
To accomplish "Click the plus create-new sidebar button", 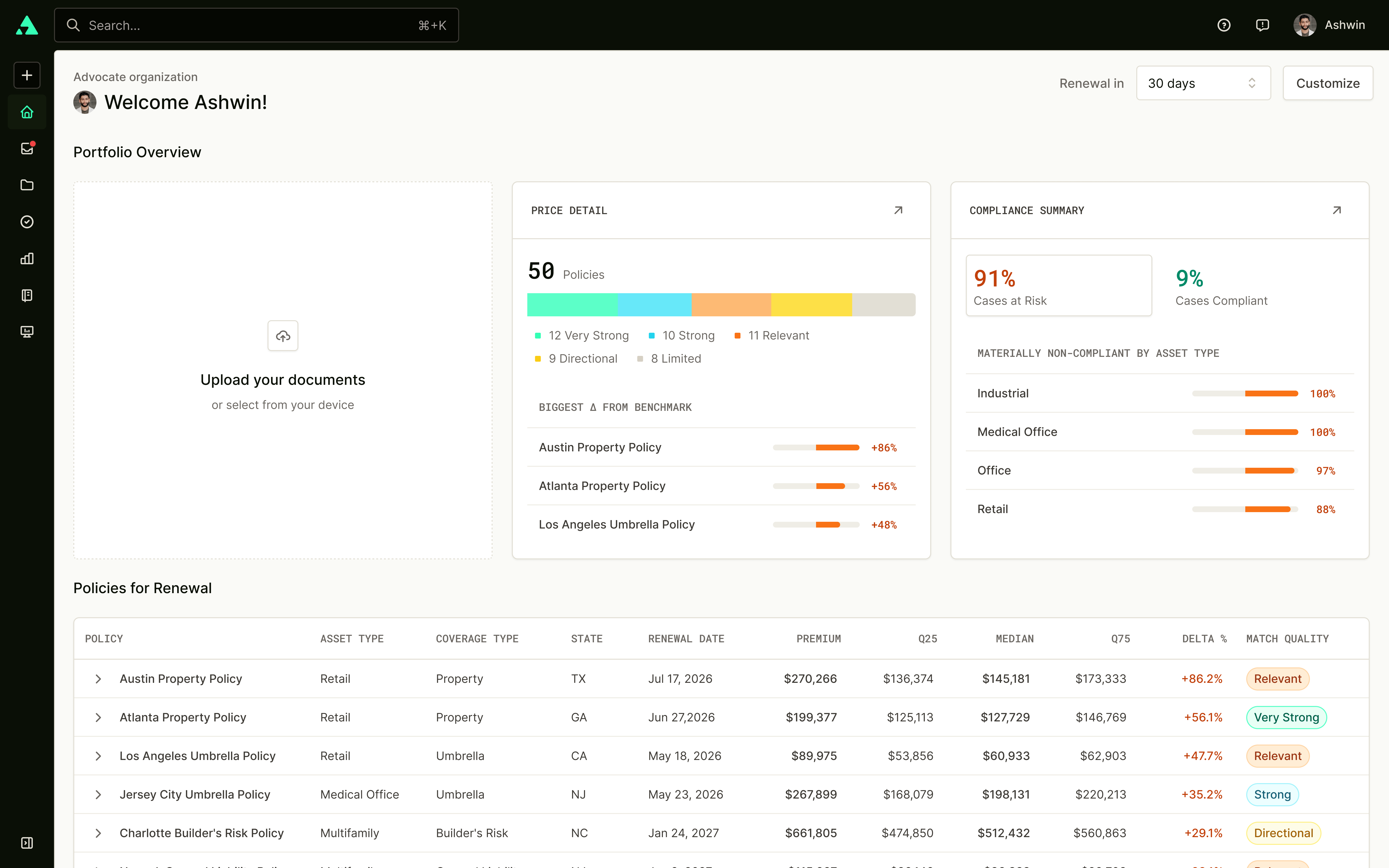I will [27, 75].
